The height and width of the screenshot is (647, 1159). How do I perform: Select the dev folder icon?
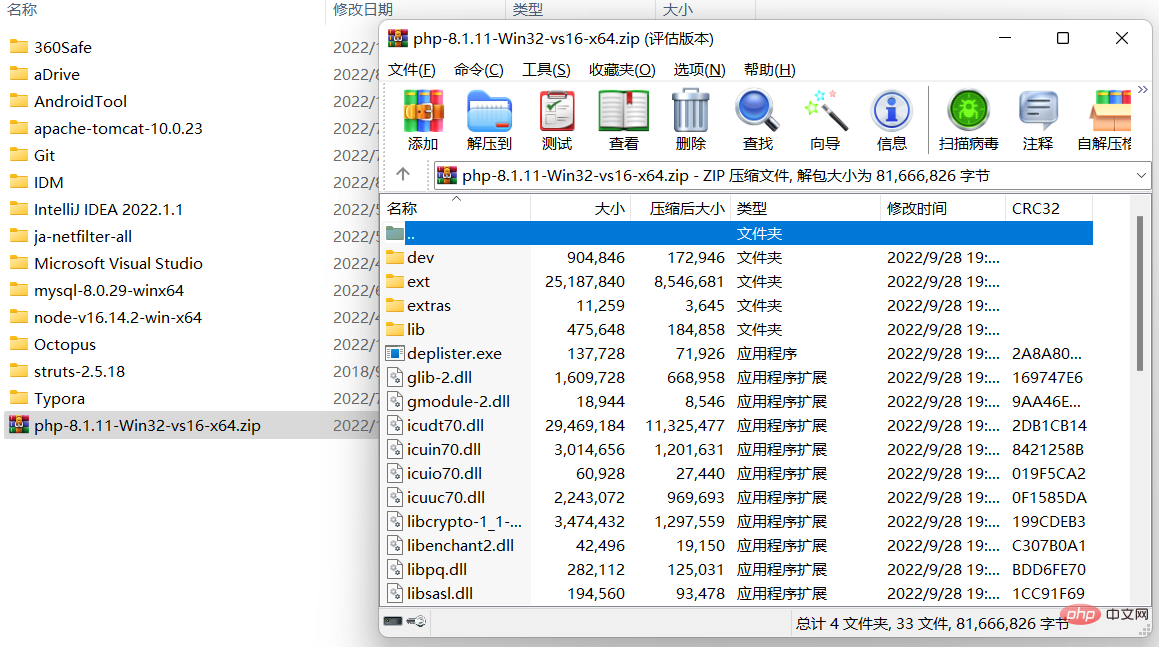click(x=395, y=257)
